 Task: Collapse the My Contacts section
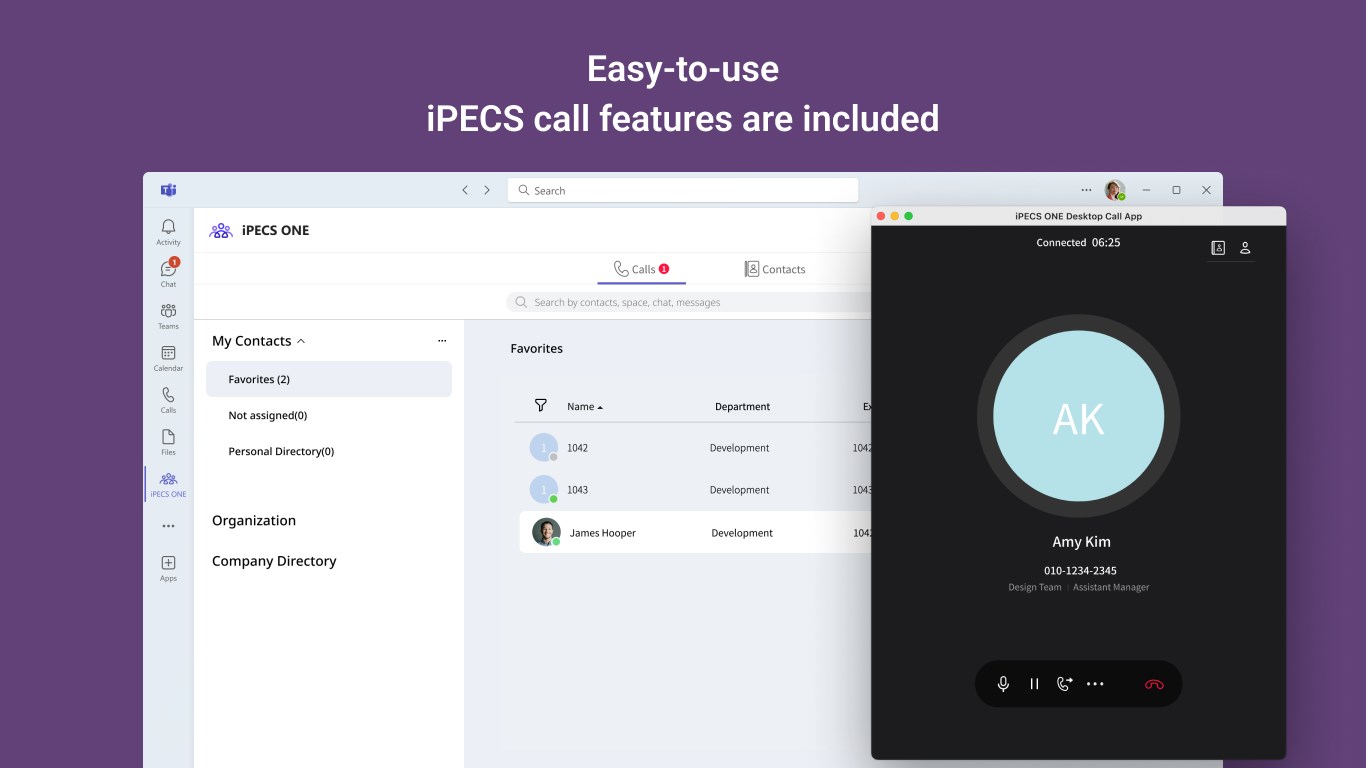click(301, 341)
